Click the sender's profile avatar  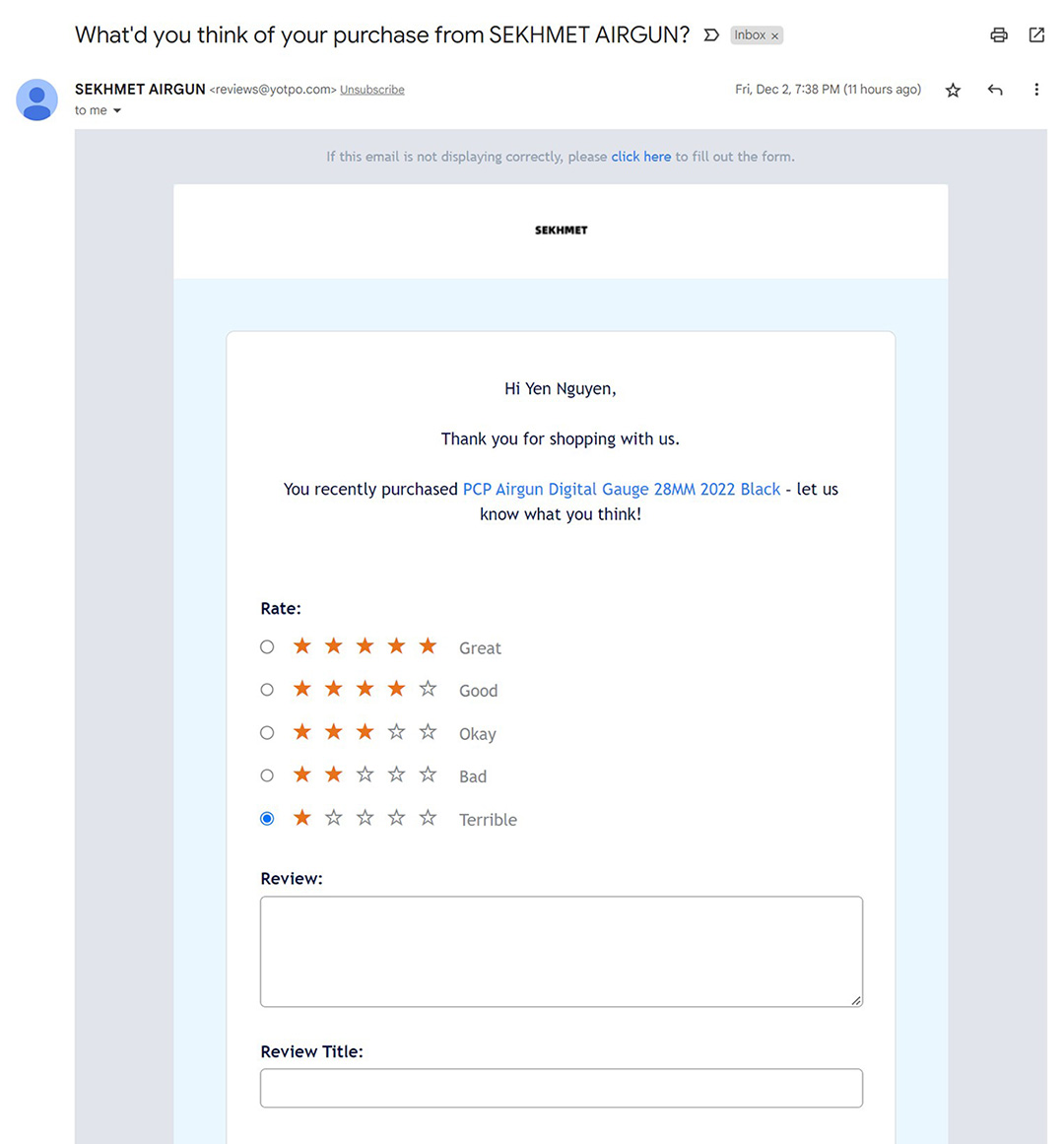(37, 100)
